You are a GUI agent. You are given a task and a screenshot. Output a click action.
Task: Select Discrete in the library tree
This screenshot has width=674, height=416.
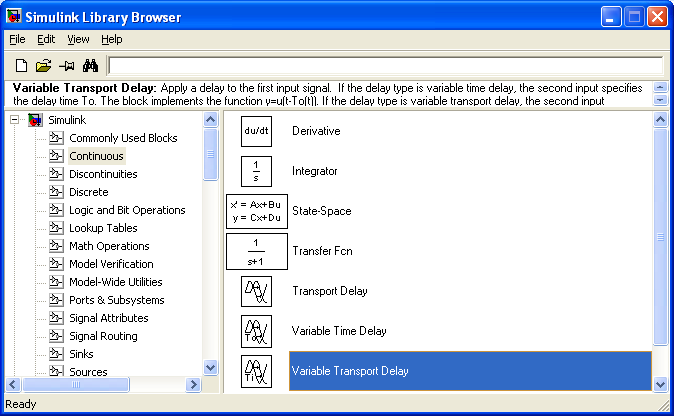click(89, 192)
